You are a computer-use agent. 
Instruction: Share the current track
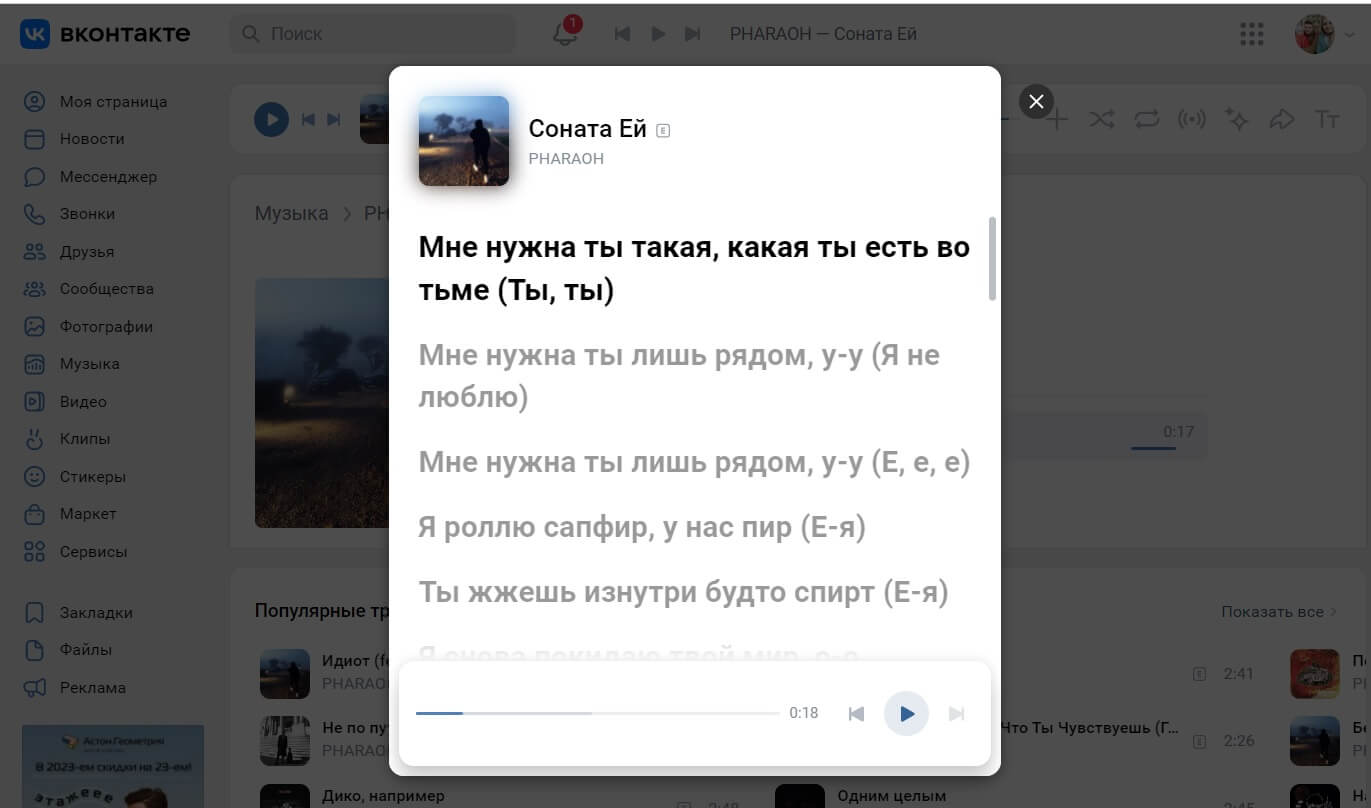(x=1281, y=120)
